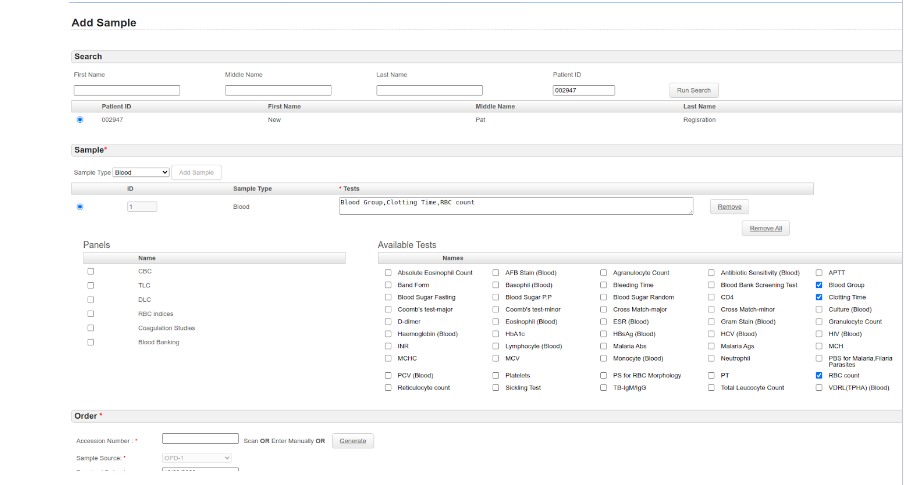Check Blood Bank Screening Test checkbox
This screenshot has height=485, width=904.
click(711, 285)
